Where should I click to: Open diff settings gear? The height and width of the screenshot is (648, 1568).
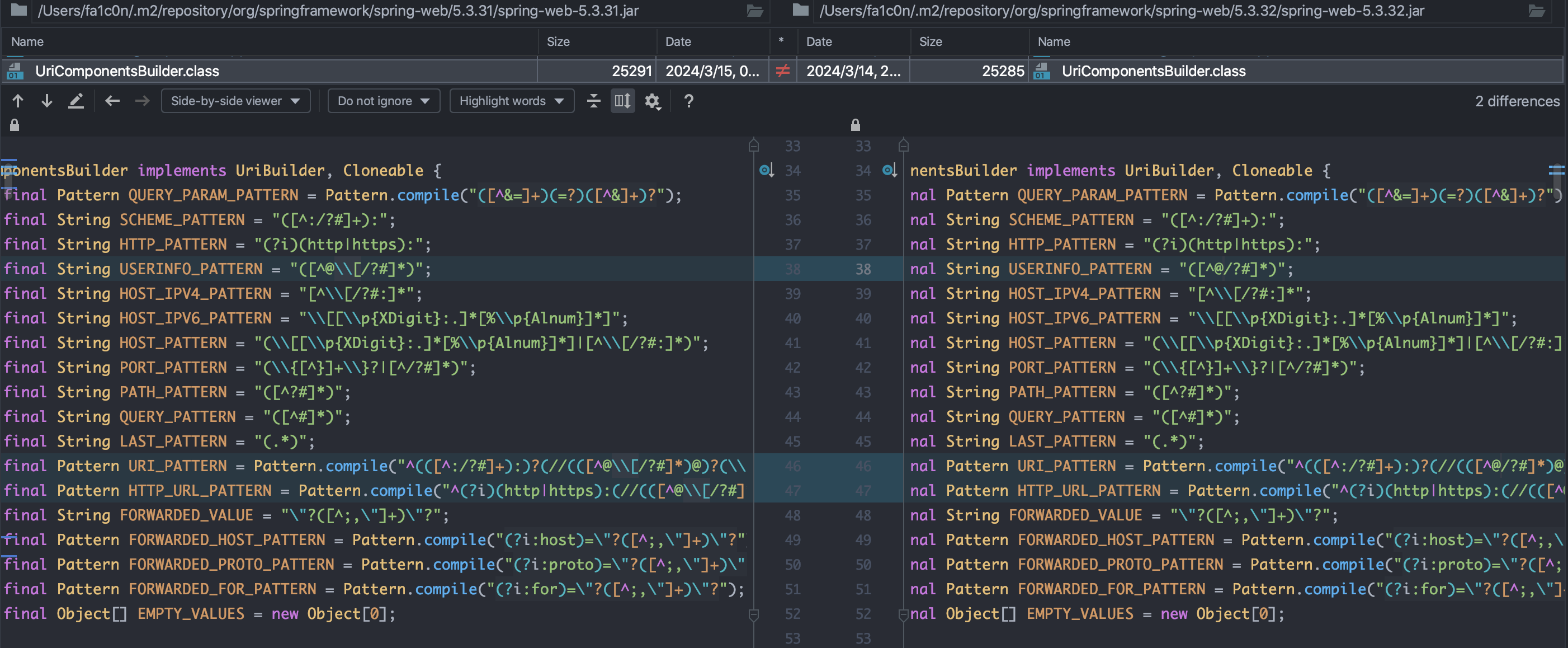653,101
